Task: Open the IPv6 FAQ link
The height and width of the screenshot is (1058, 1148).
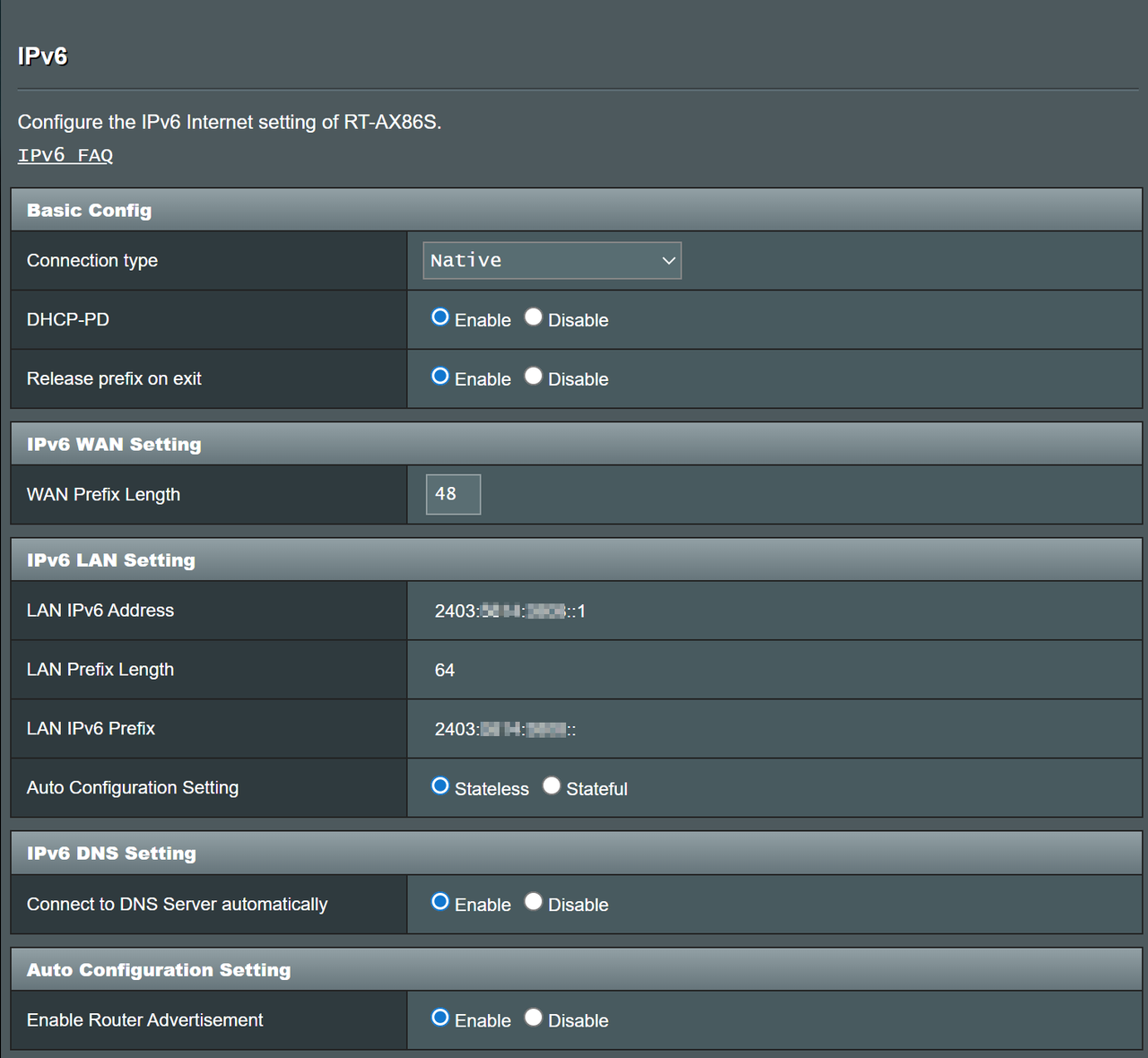Action: point(65,154)
